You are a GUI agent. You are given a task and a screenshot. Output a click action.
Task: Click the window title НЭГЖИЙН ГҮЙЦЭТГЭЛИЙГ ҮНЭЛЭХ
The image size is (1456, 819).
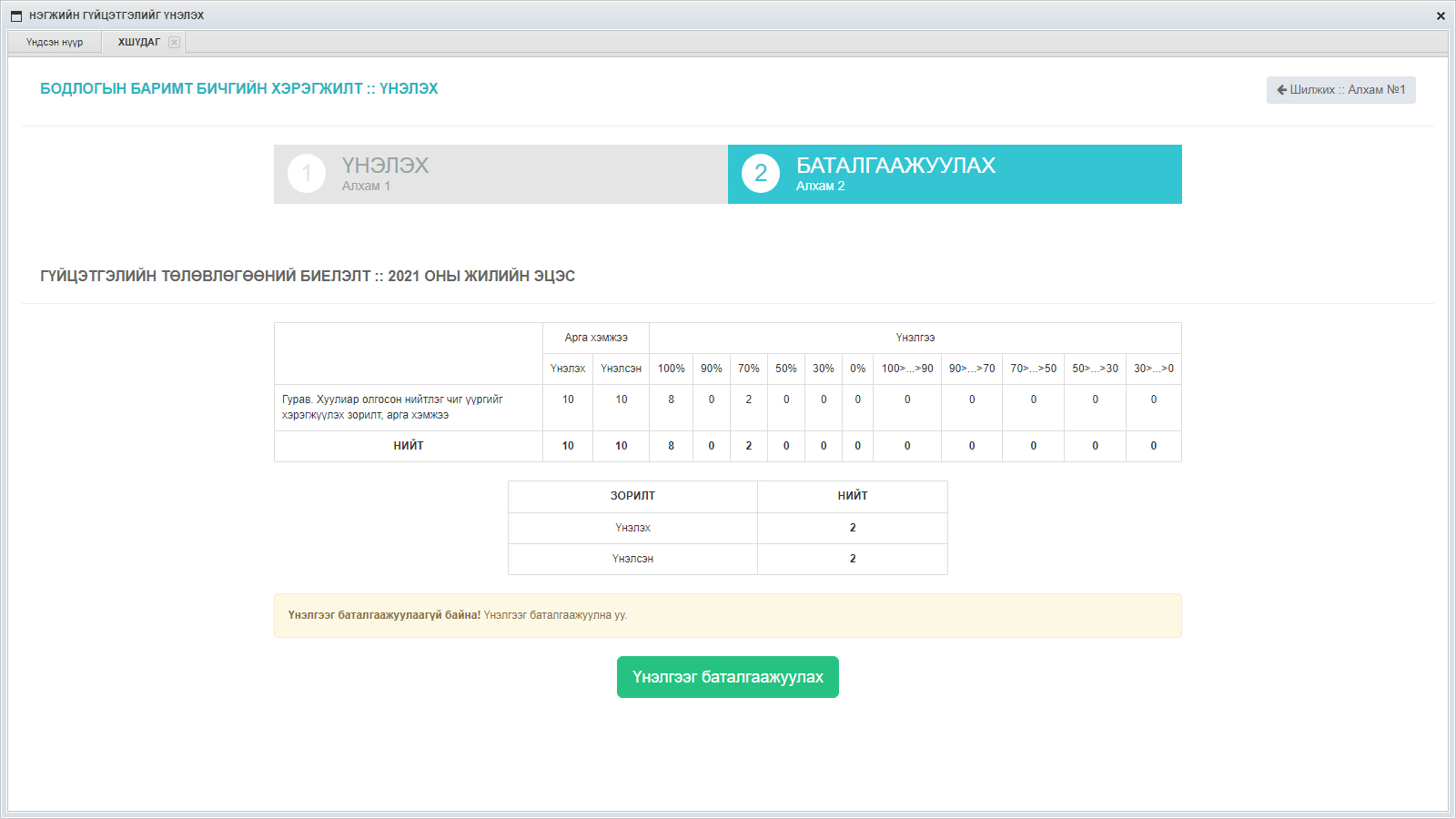(116, 15)
